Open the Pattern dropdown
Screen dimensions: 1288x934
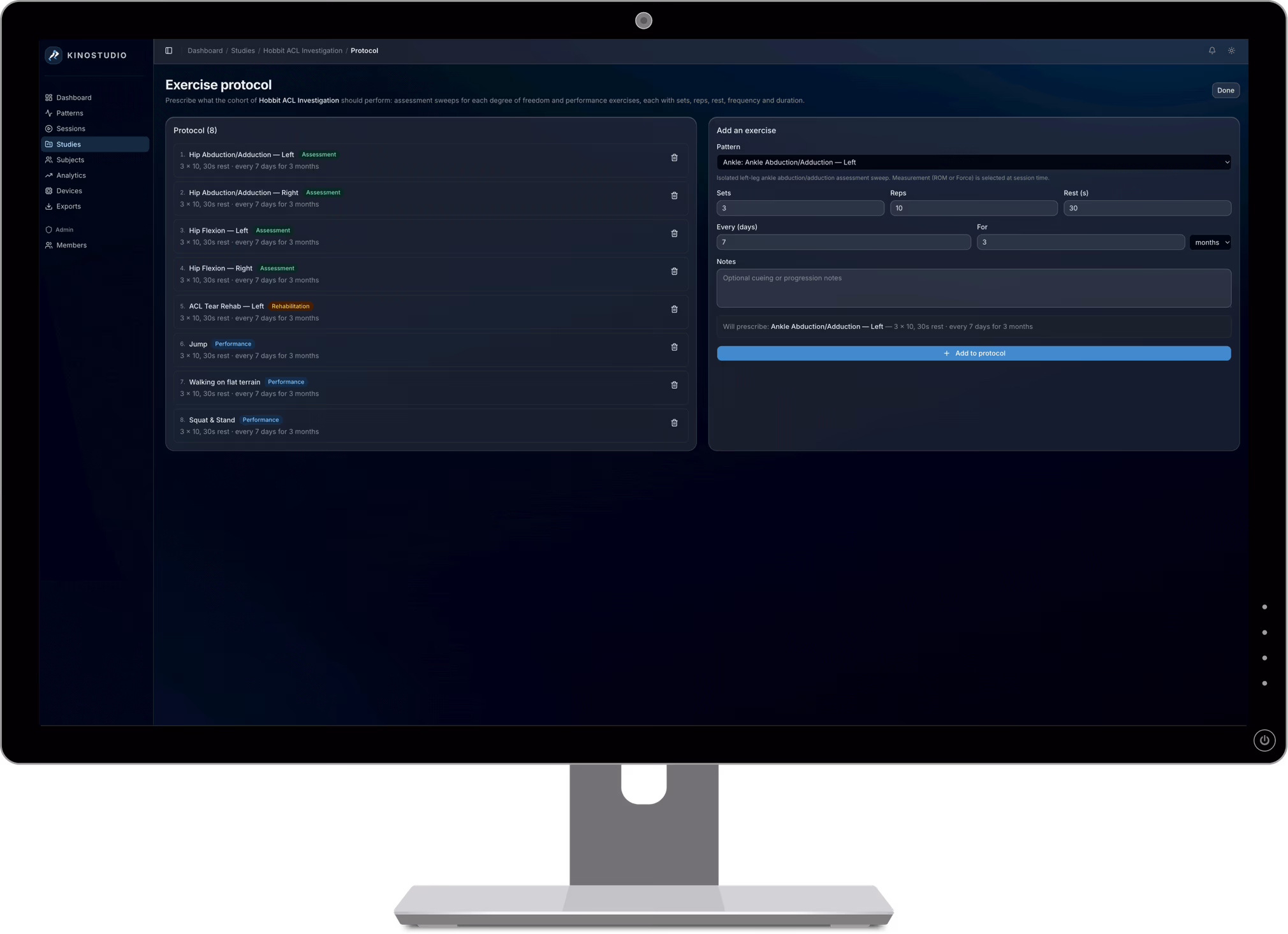tap(974, 162)
